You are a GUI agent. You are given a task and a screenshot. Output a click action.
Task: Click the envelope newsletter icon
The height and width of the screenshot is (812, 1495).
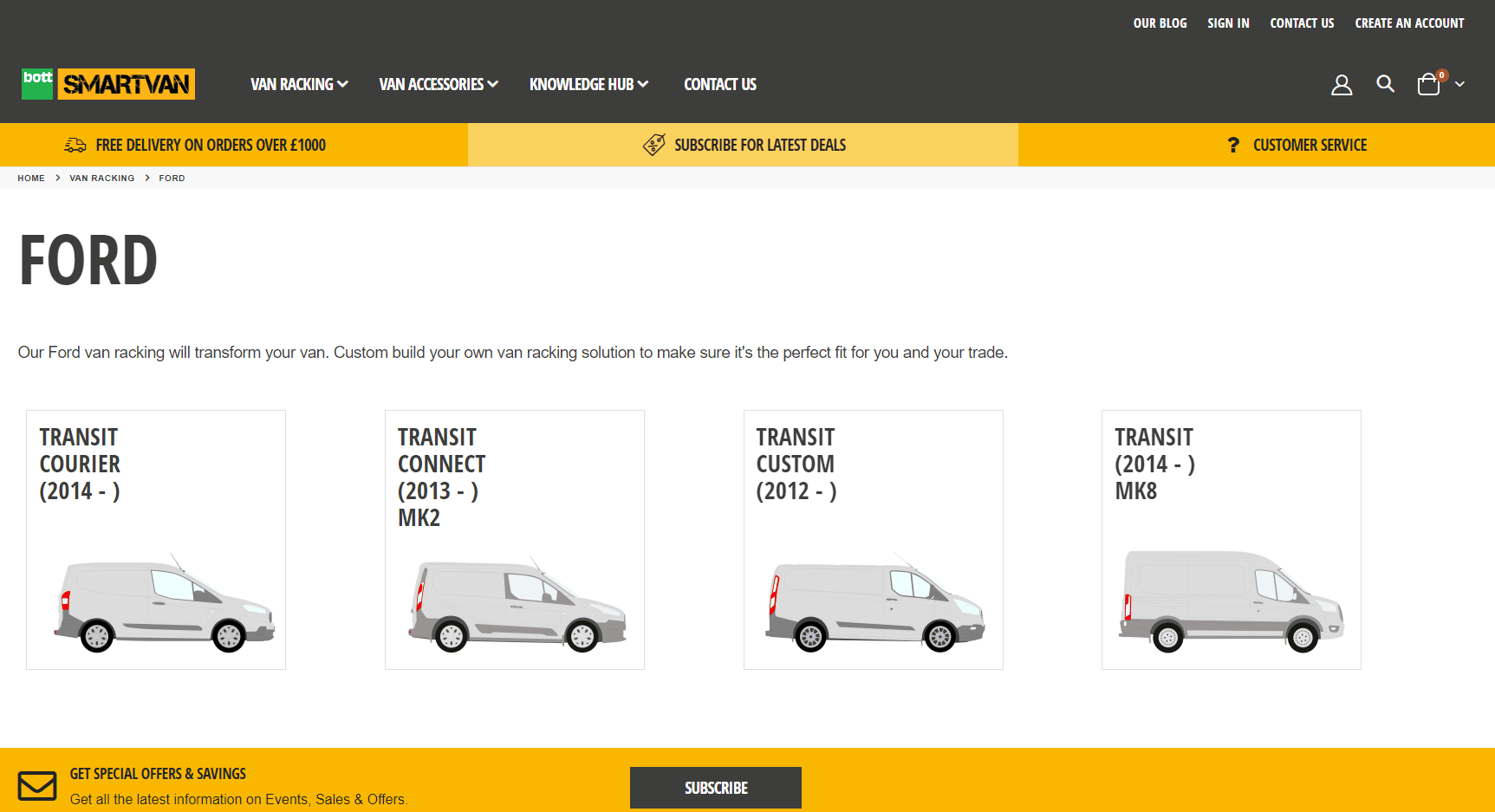pos(37,786)
